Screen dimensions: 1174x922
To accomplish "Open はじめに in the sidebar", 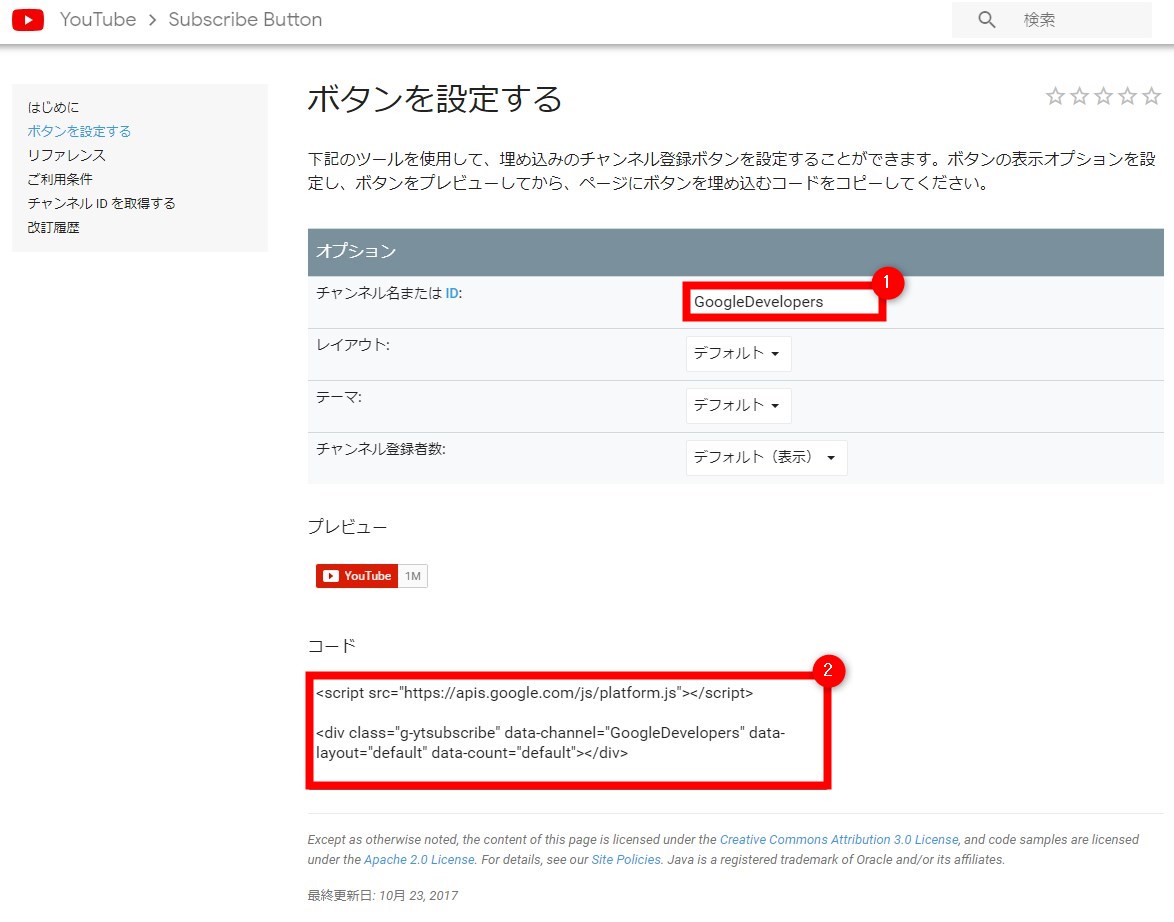I will [53, 107].
